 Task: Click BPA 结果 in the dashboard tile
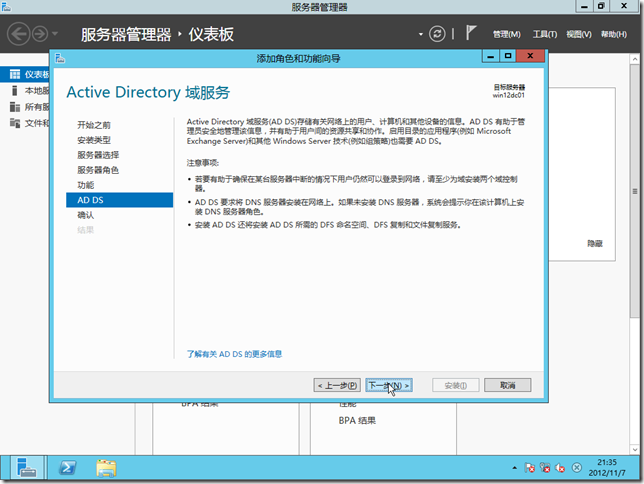(x=357, y=420)
